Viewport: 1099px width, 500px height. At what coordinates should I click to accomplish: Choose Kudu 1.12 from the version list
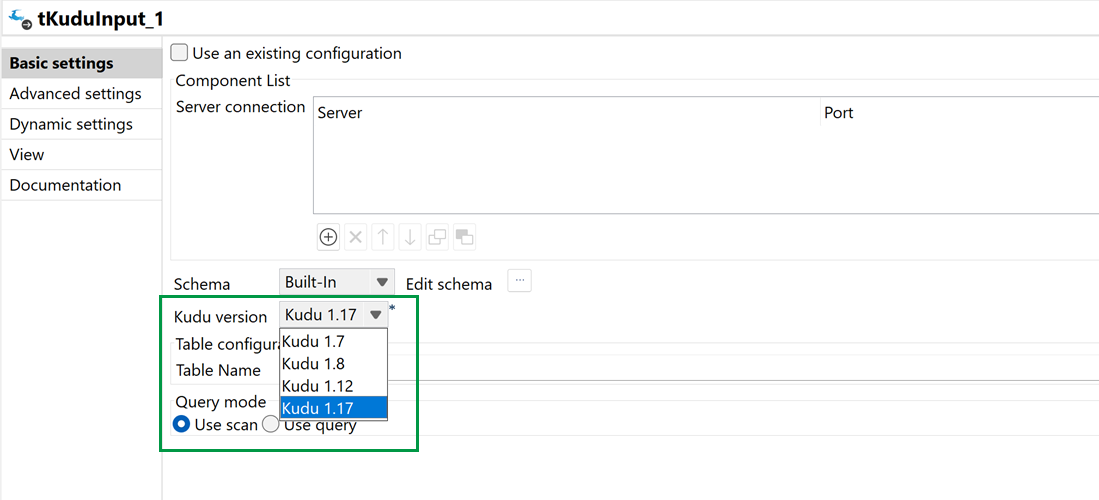(x=334, y=385)
